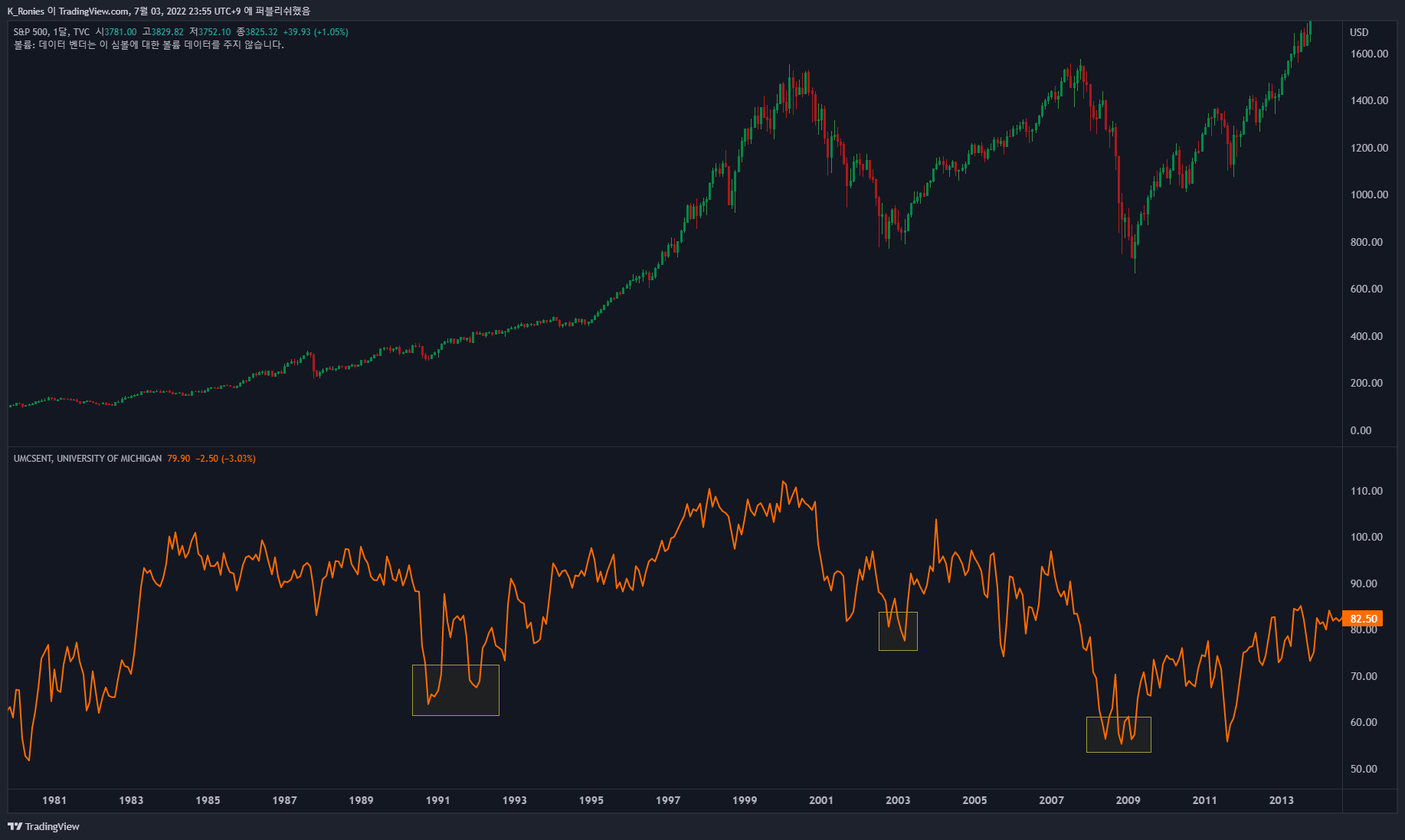Click the 50.00 sentiment axis label
This screenshot has width=1405, height=840.
coord(1364,769)
